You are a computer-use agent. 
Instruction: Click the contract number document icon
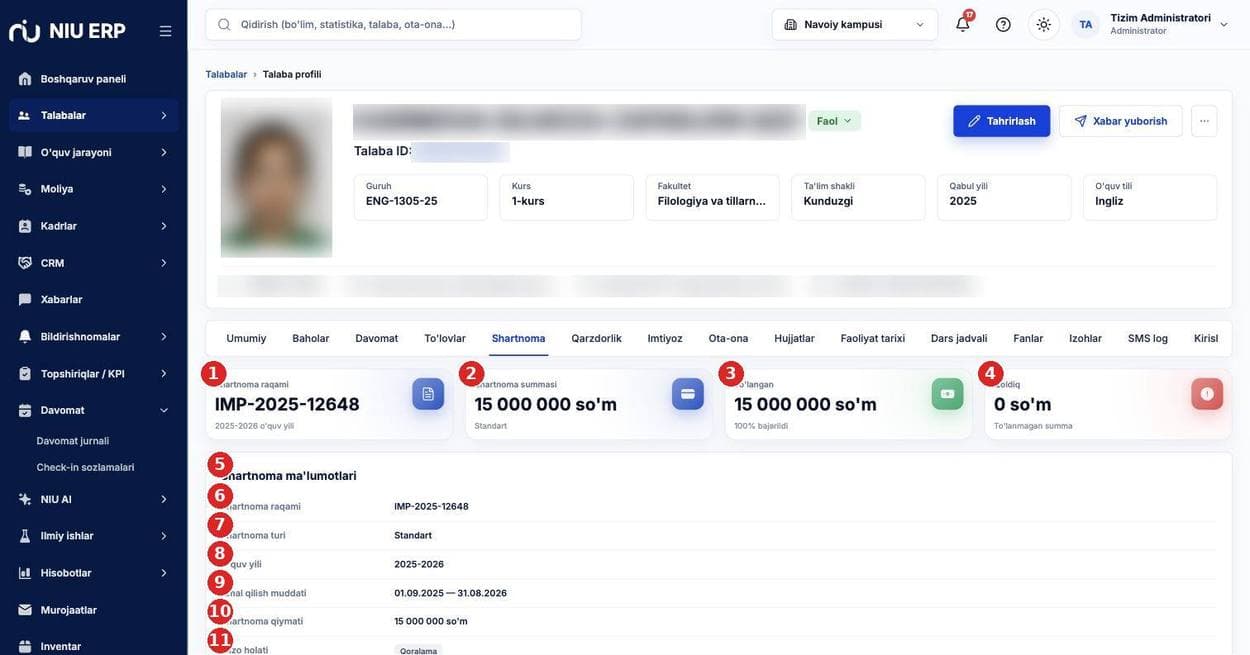tap(428, 394)
